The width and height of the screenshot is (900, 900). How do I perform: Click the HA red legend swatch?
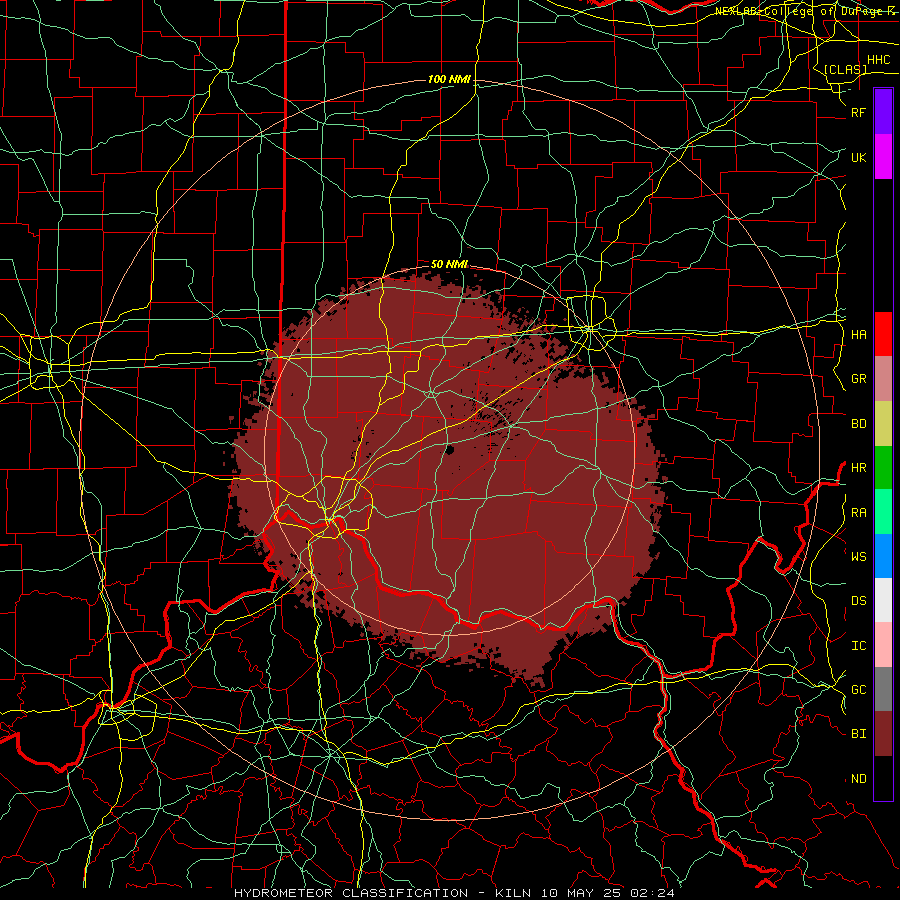[x=883, y=334]
